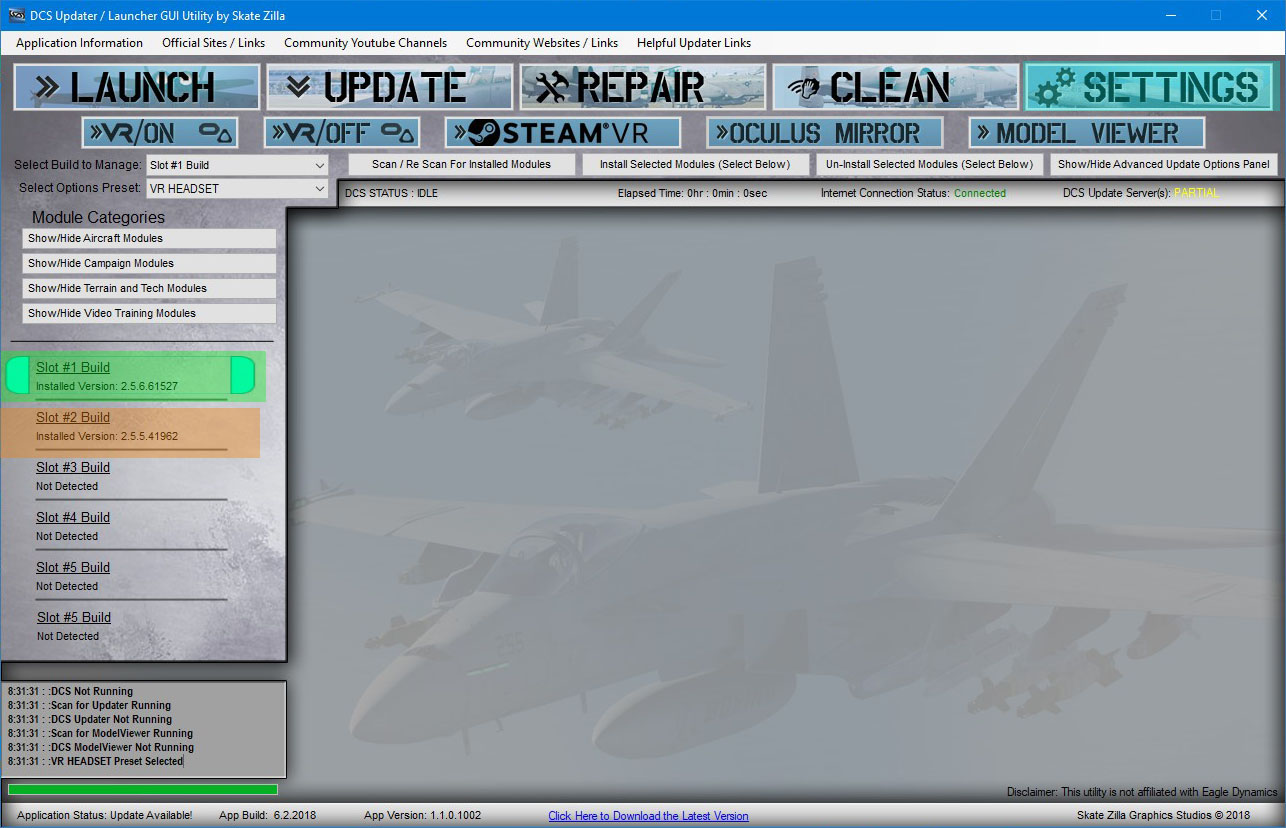Screen dimensions: 1286x828
Task: Open Select Build to Manage dropdown
Action: click(237, 165)
